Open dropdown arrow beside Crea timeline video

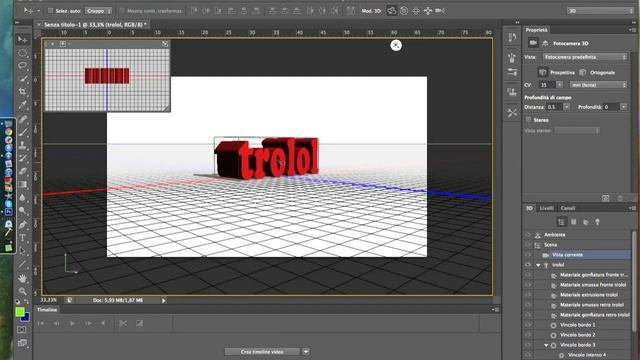point(306,351)
